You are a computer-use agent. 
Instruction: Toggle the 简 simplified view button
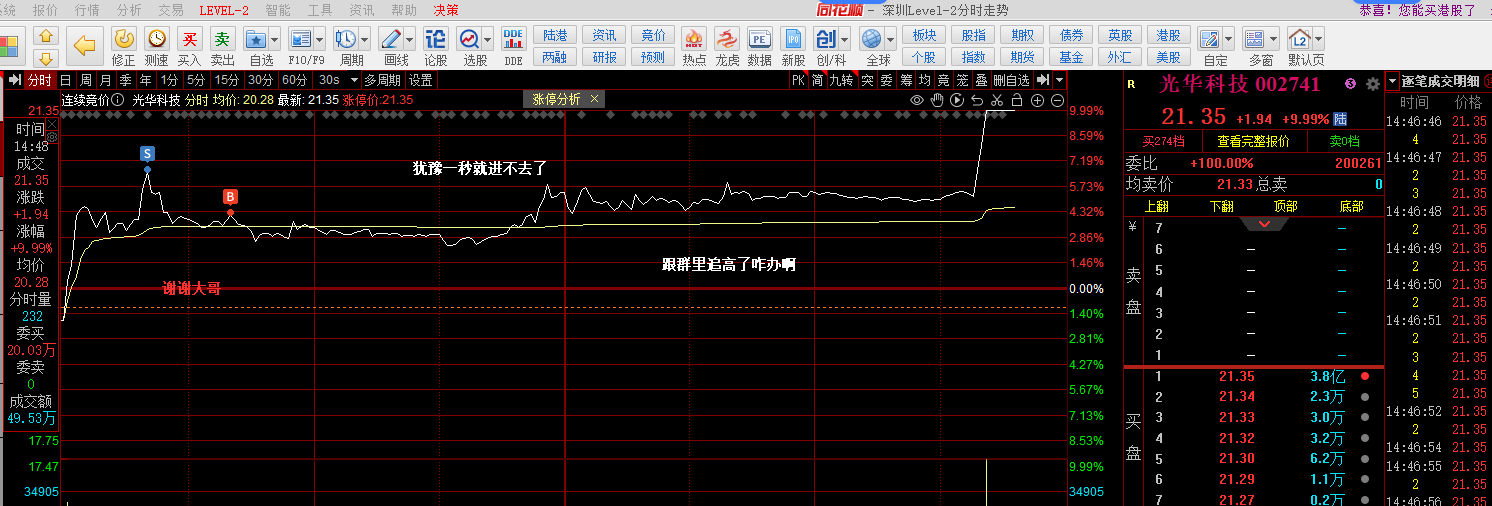pos(818,80)
